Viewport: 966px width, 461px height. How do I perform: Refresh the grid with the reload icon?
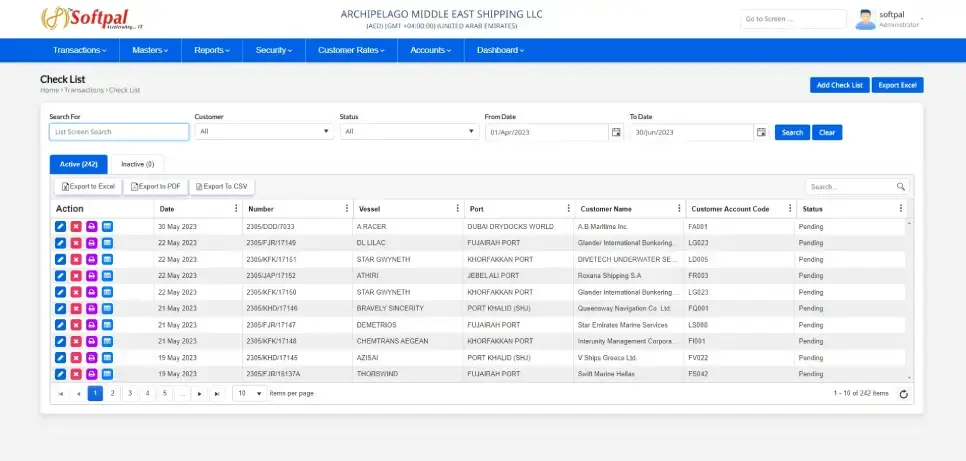tap(904, 394)
